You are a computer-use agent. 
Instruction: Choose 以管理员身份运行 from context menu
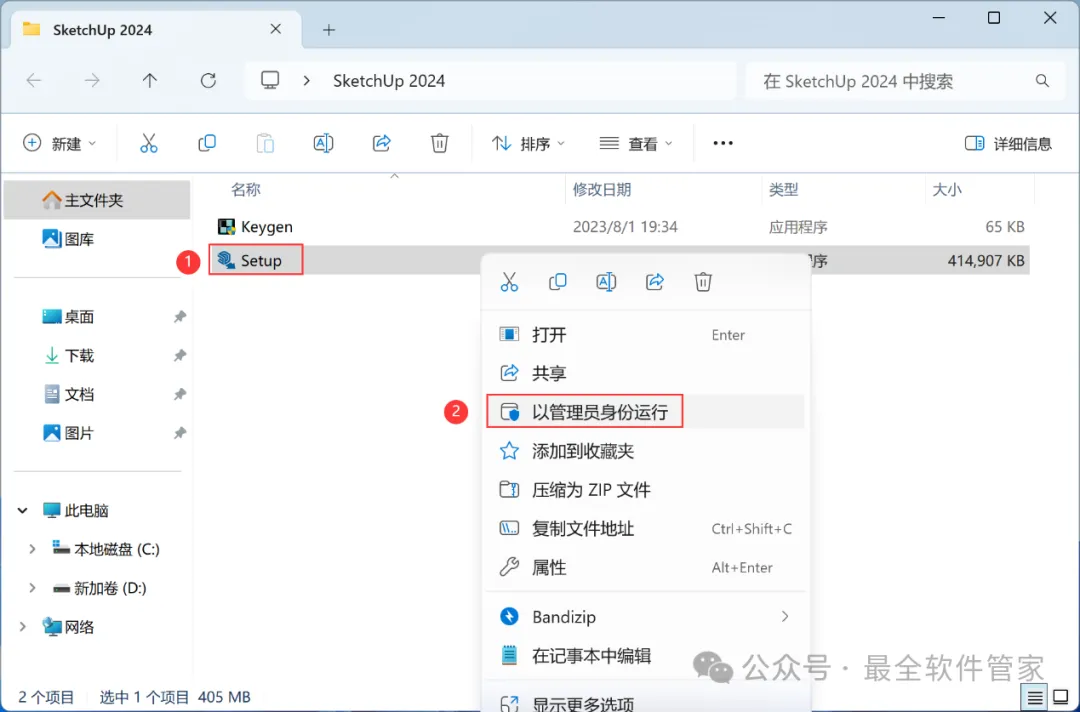[x=645, y=412]
